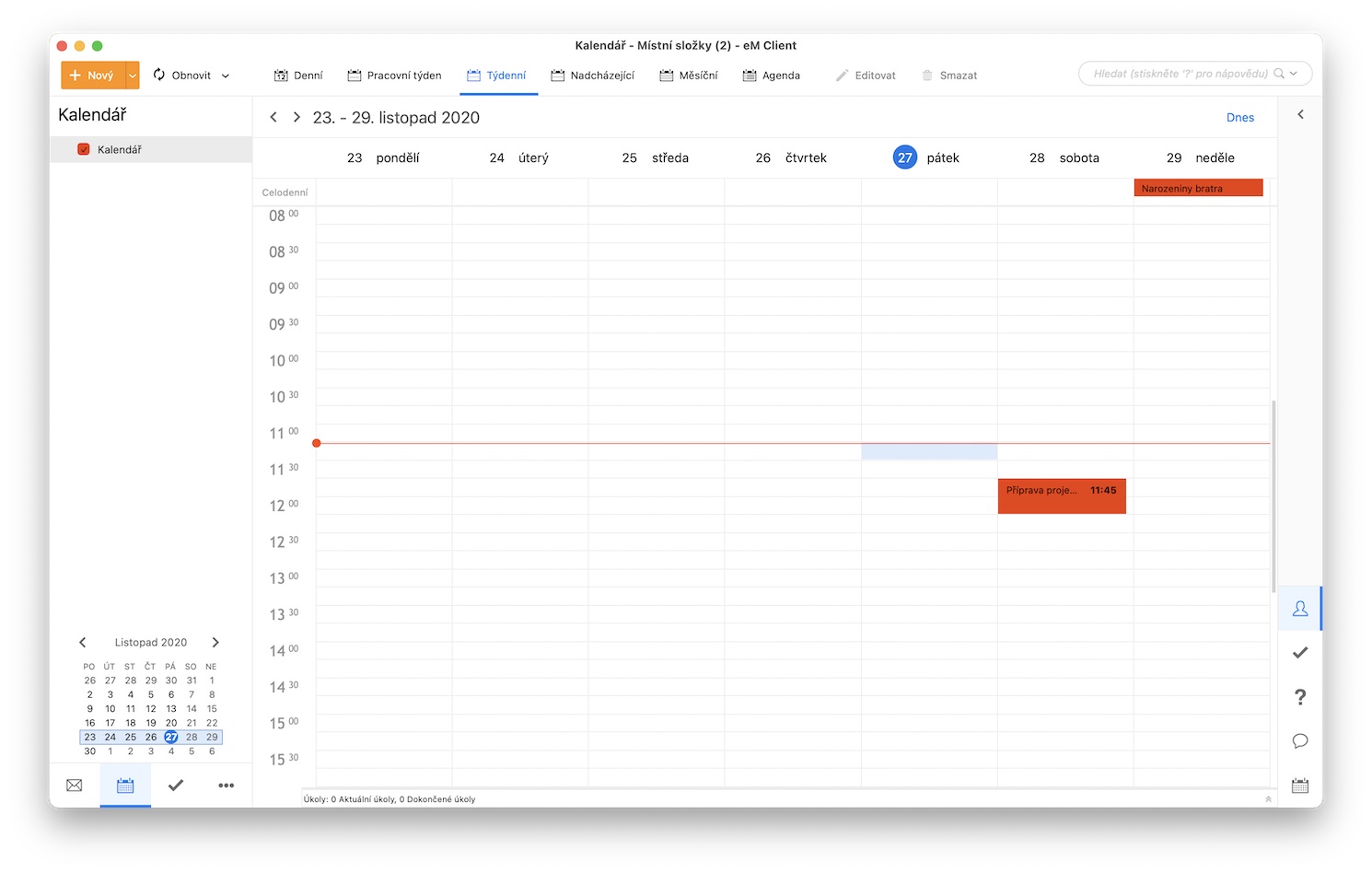This screenshot has height=873, width=1372.
Task: Click the Dnes link
Action: (1240, 118)
